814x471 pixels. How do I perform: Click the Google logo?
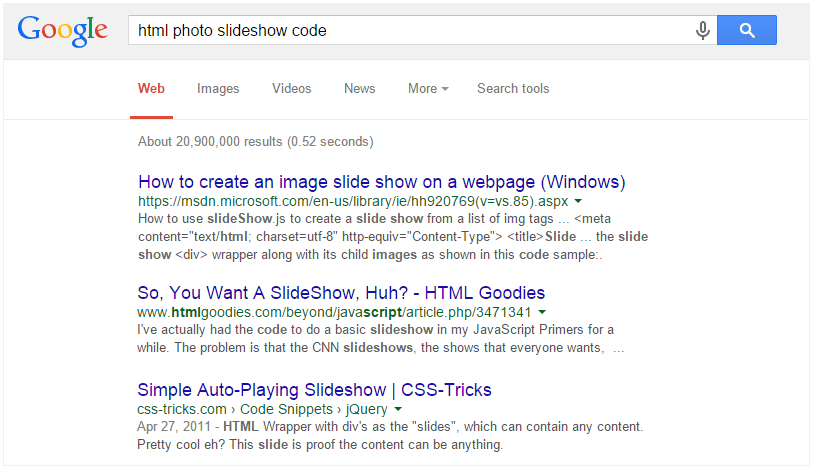tap(62, 31)
